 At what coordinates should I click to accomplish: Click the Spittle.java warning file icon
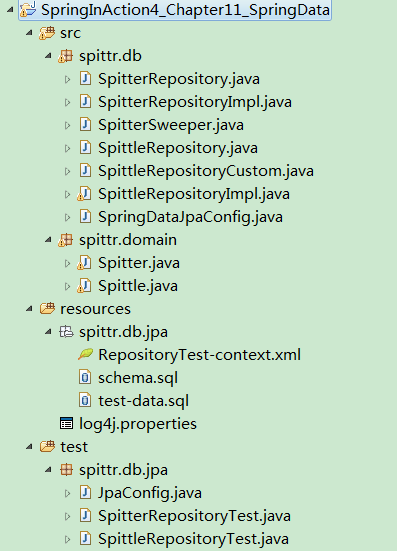[84, 286]
